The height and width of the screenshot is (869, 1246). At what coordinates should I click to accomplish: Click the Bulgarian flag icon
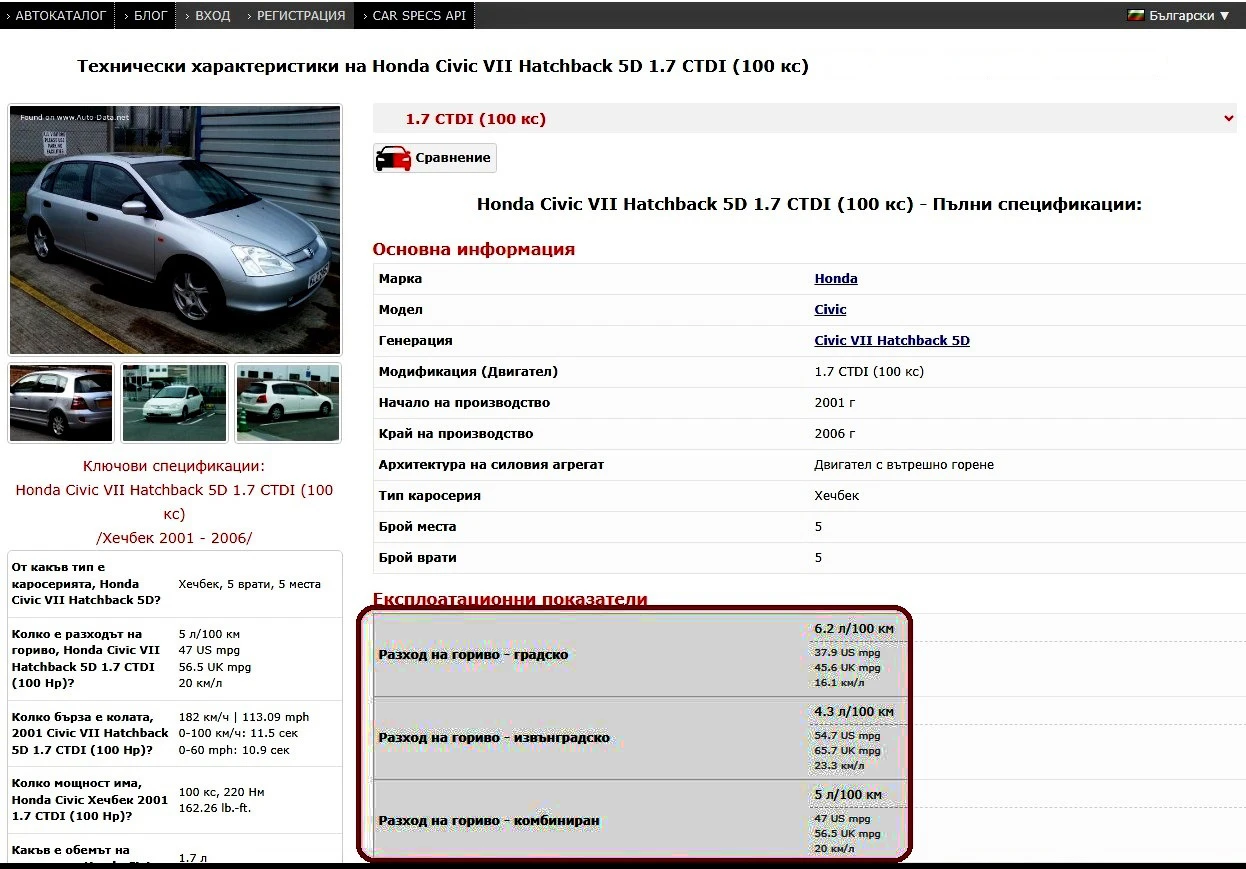1136,15
